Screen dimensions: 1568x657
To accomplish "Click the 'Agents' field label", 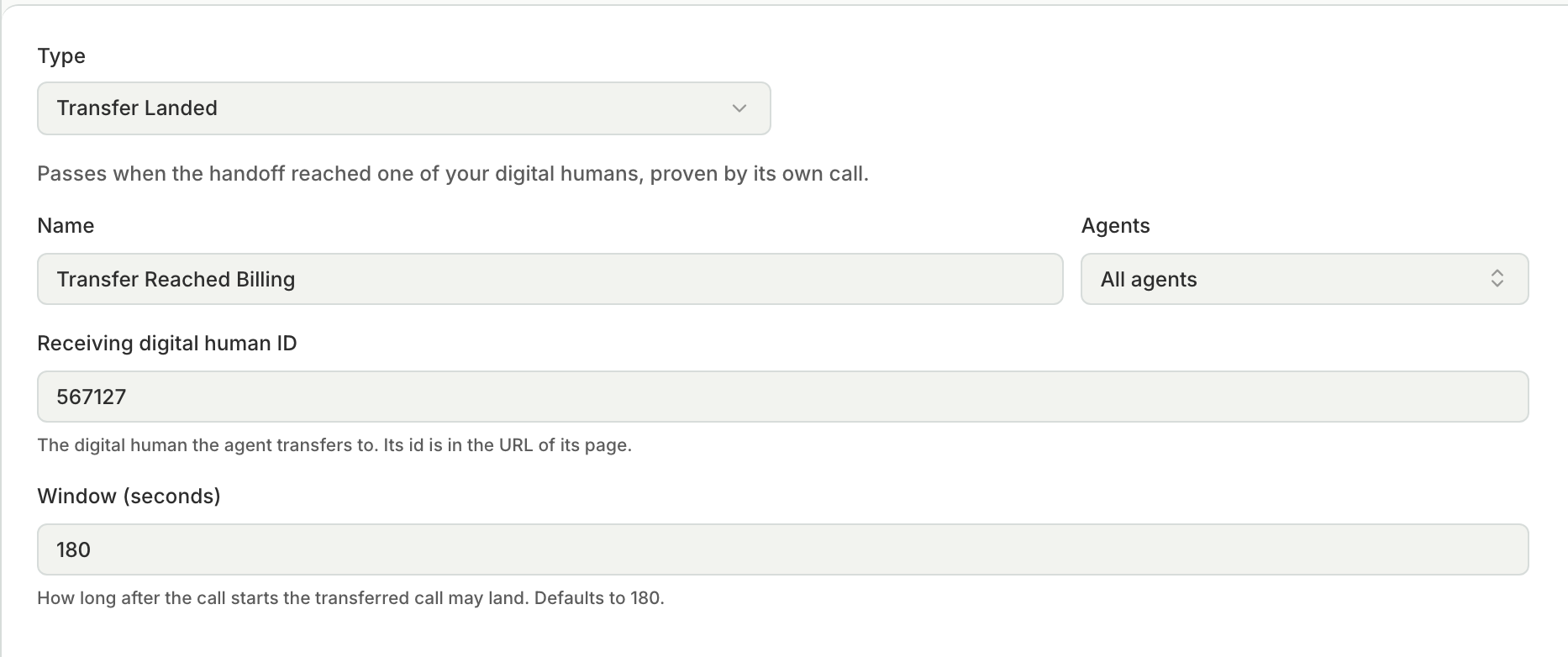I will [x=1115, y=225].
